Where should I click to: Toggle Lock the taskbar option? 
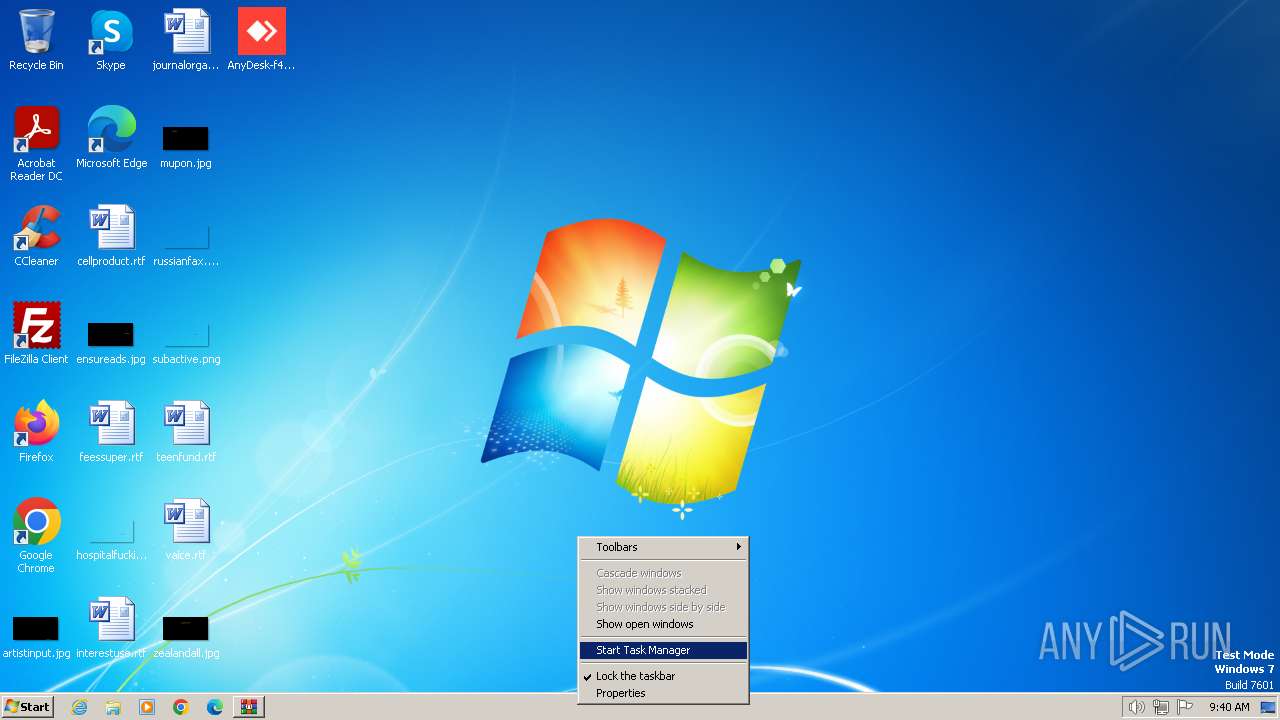664,676
